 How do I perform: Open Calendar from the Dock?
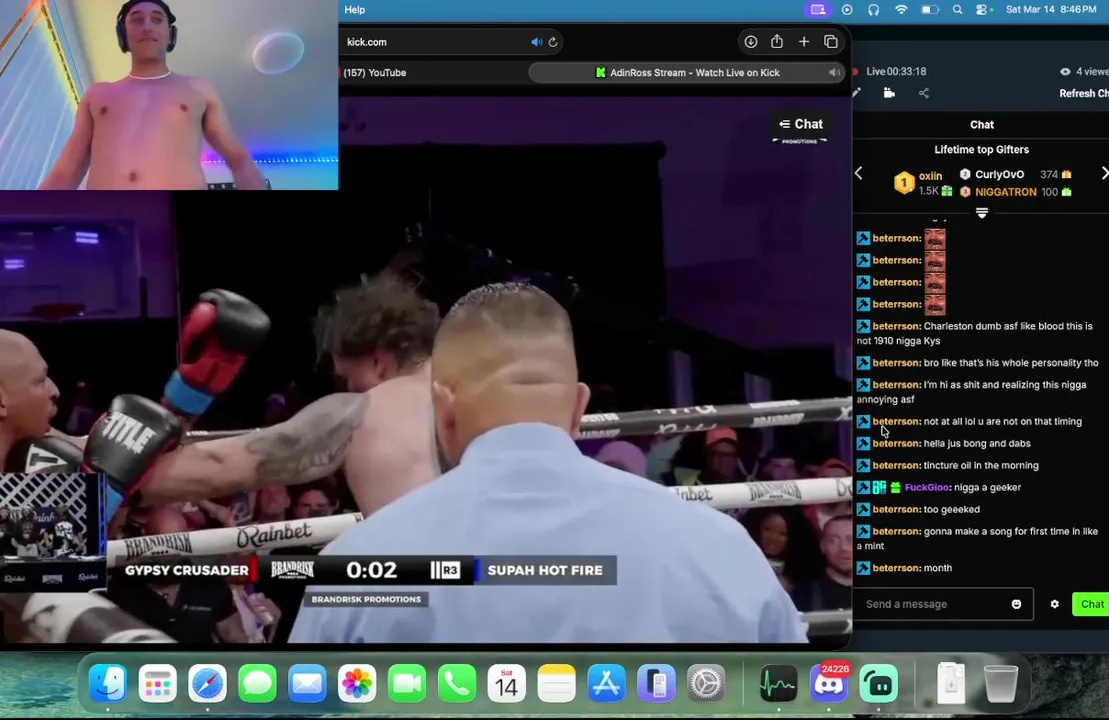506,683
